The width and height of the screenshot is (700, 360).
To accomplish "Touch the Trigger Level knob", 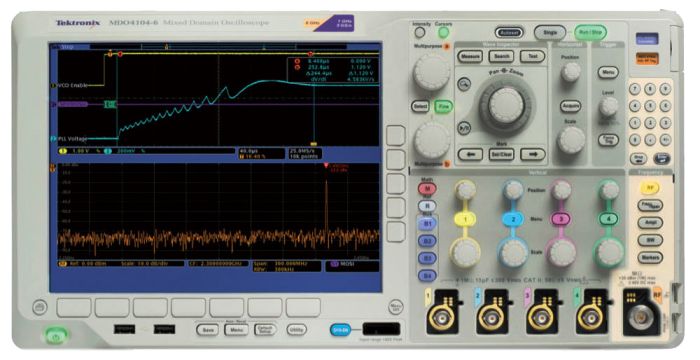I will pos(608,106).
